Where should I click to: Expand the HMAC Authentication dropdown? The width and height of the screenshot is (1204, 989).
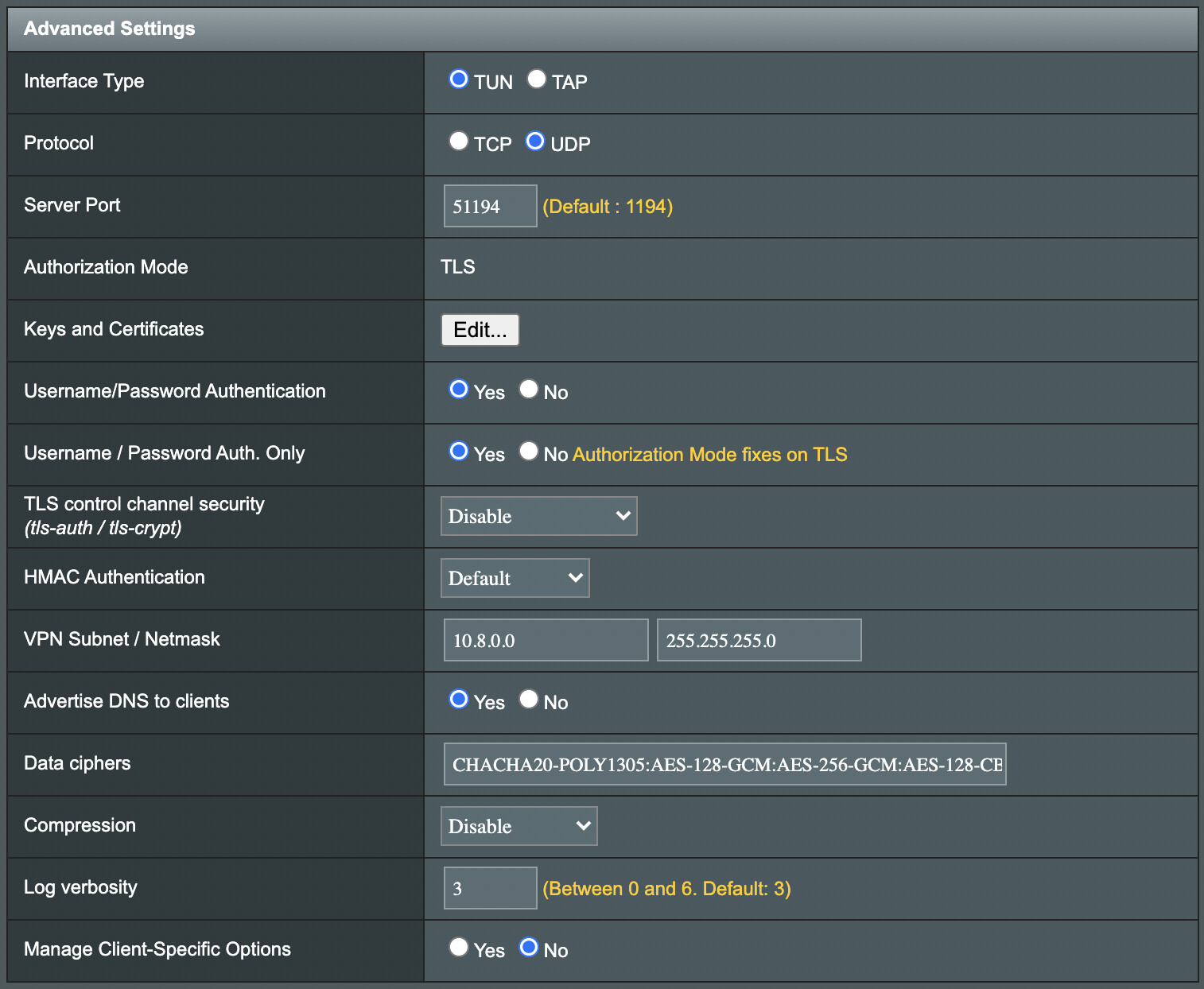click(515, 579)
